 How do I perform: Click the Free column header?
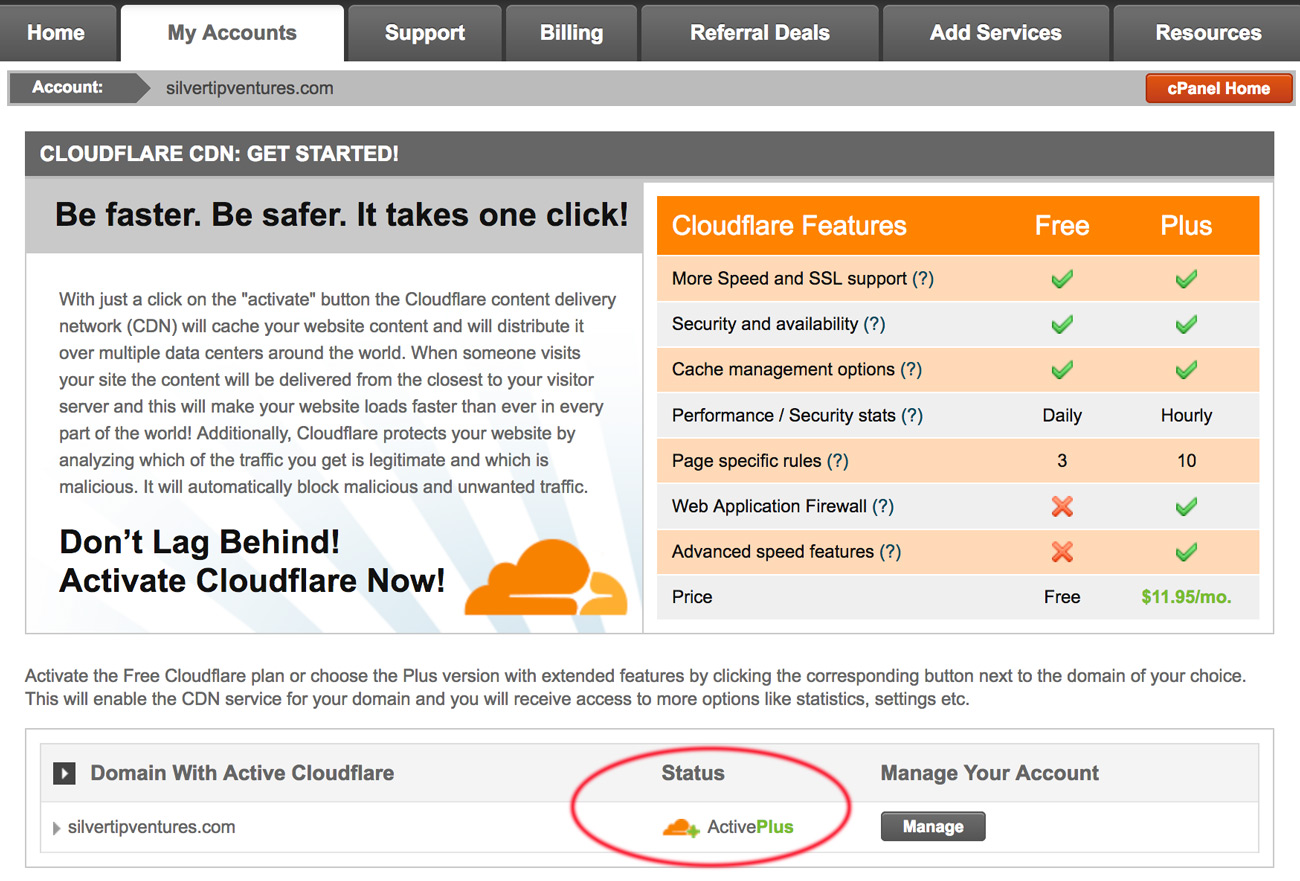[1062, 226]
